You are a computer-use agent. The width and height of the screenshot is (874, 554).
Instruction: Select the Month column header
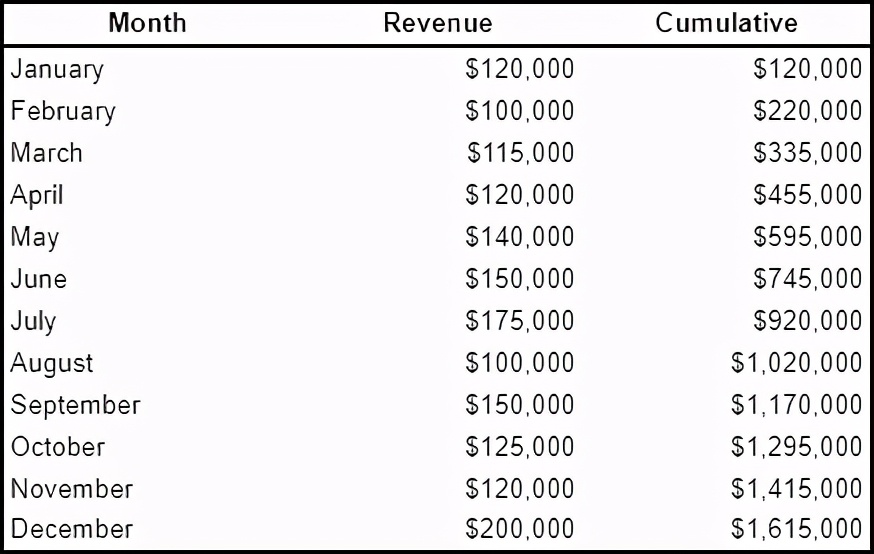click(147, 23)
